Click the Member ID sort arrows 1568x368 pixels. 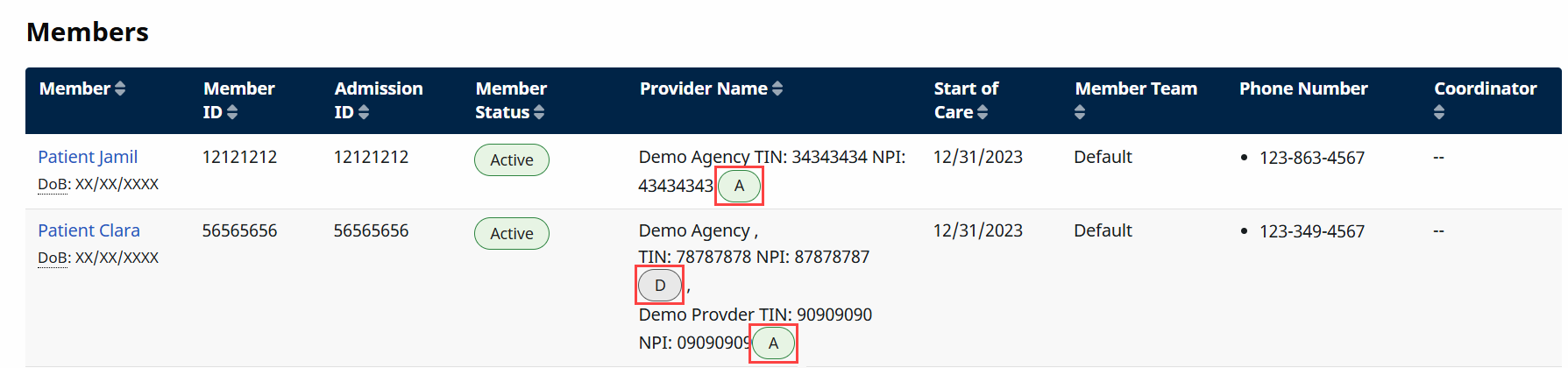tap(232, 112)
